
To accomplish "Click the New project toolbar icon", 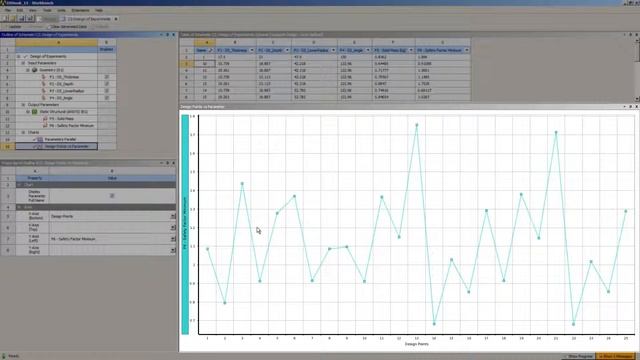I will pos(5,19).
